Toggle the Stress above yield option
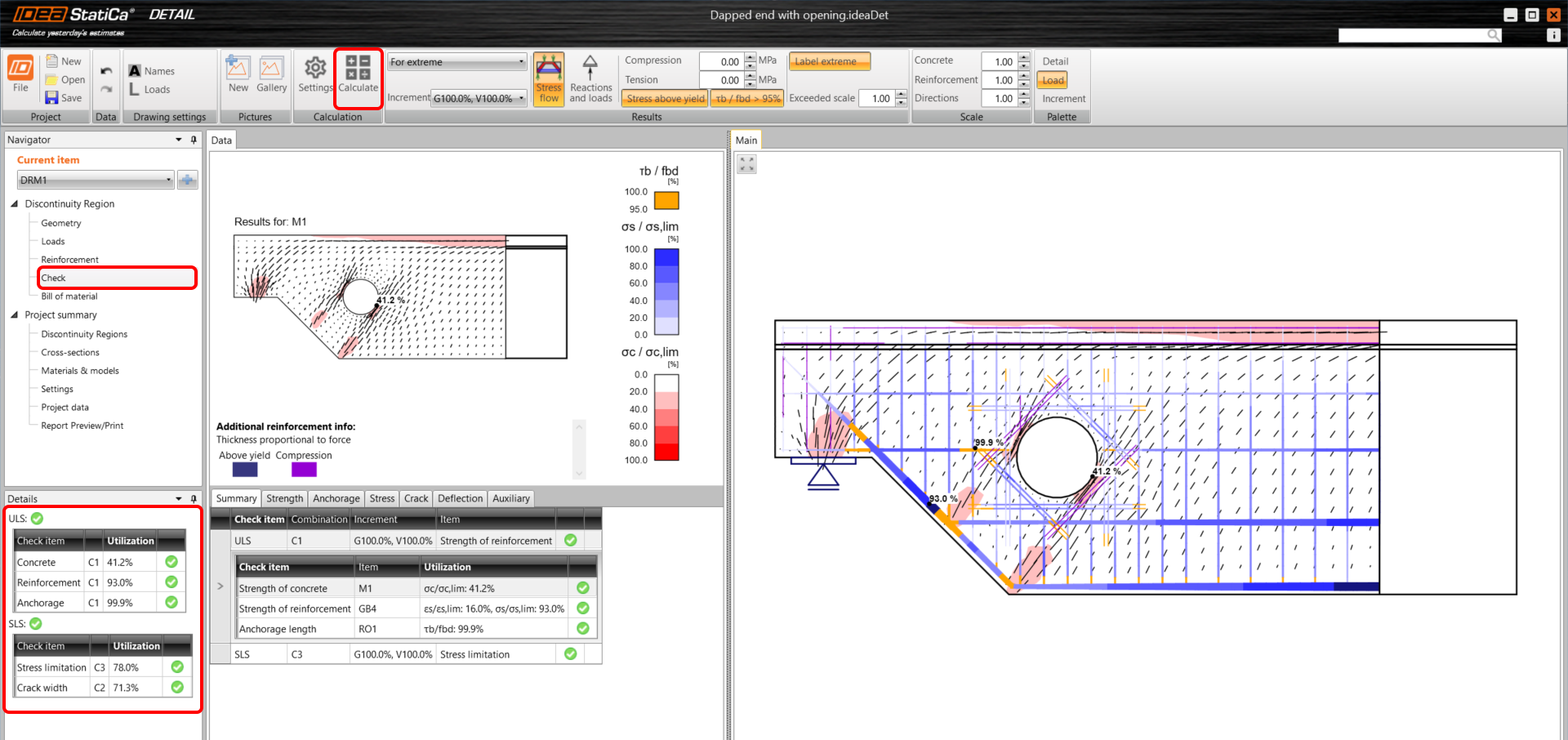This screenshot has height=740, width=1568. (665, 99)
